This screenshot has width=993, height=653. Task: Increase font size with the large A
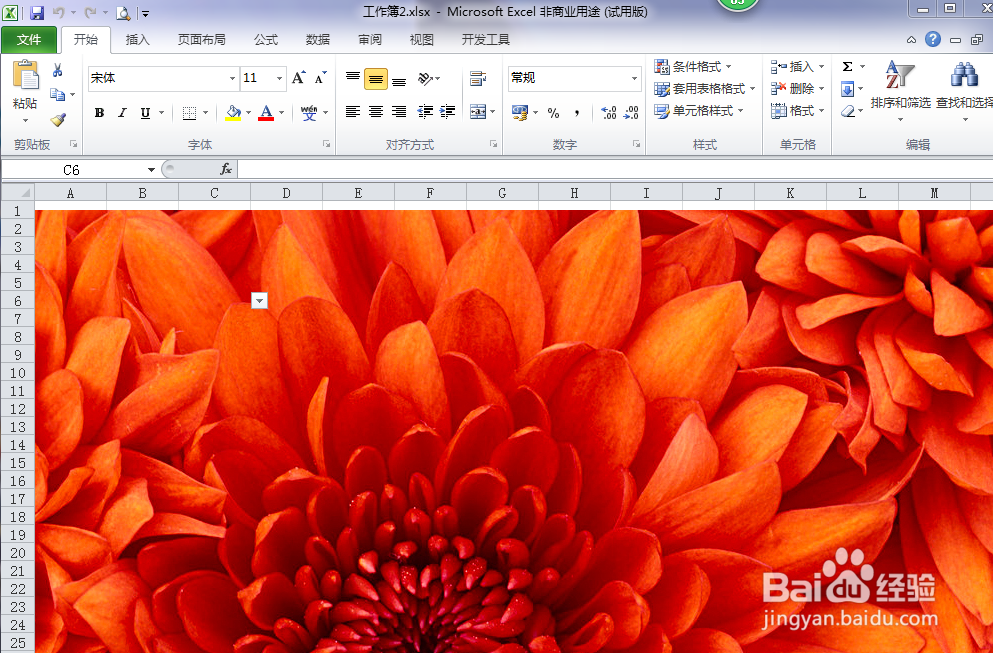(298, 78)
